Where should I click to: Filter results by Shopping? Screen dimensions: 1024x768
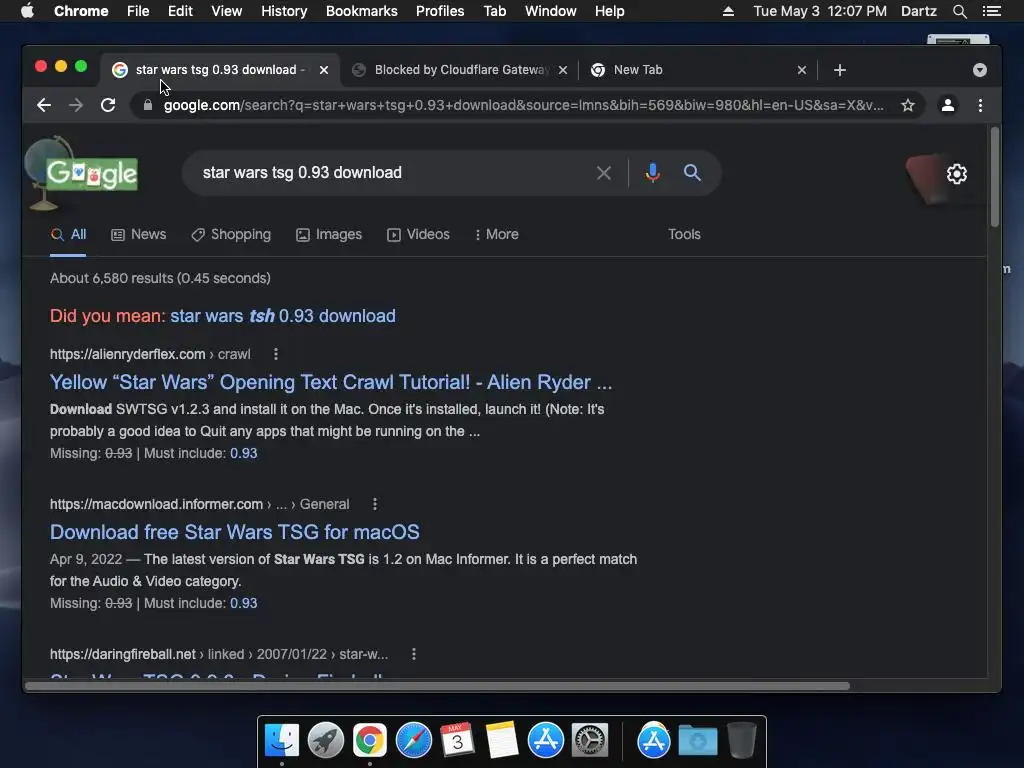pos(231,234)
